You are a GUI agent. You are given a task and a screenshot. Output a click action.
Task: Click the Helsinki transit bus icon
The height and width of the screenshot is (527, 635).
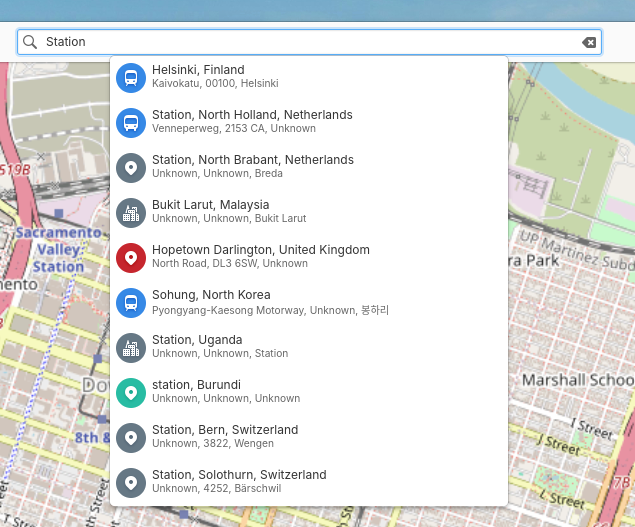click(x=130, y=77)
